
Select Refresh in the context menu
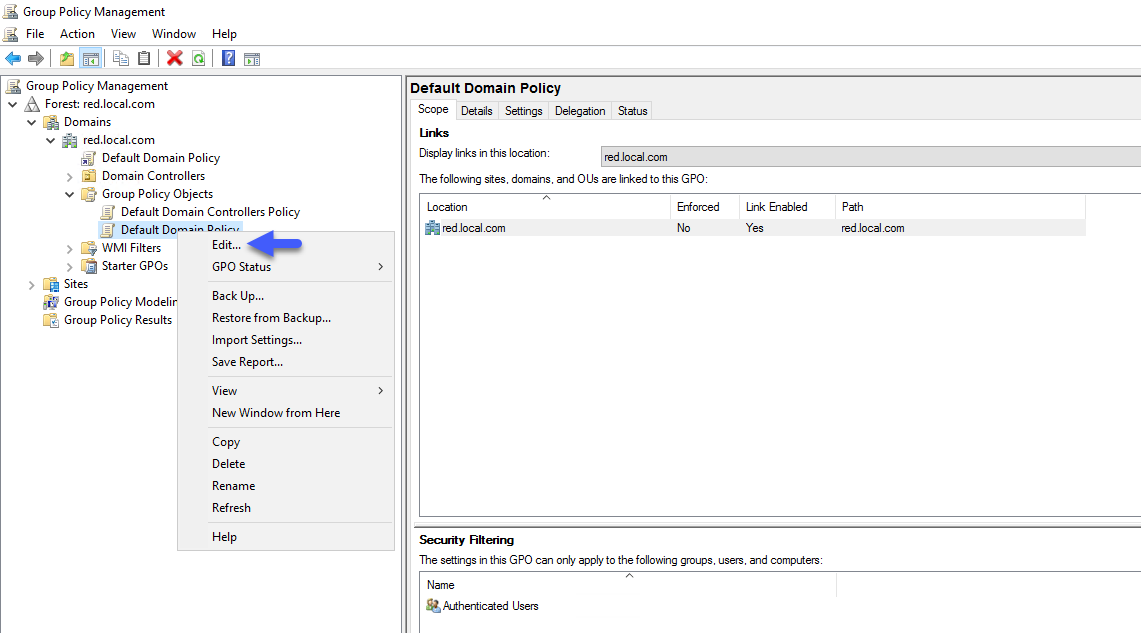pos(286,508)
